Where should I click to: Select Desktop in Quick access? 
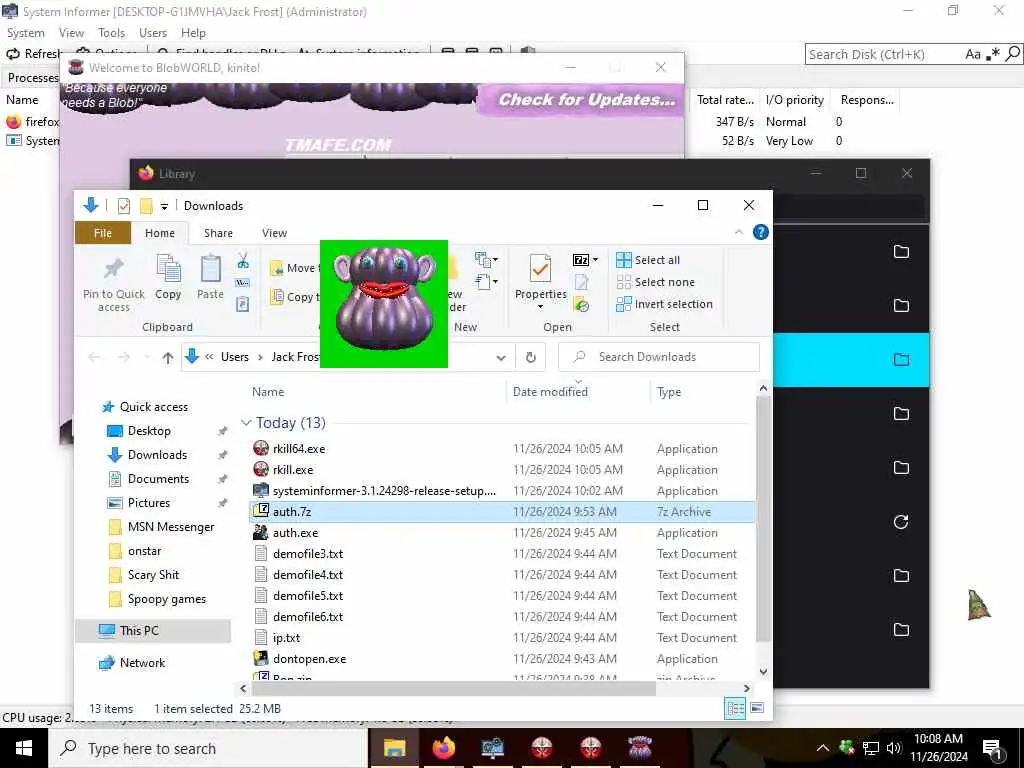coord(149,431)
